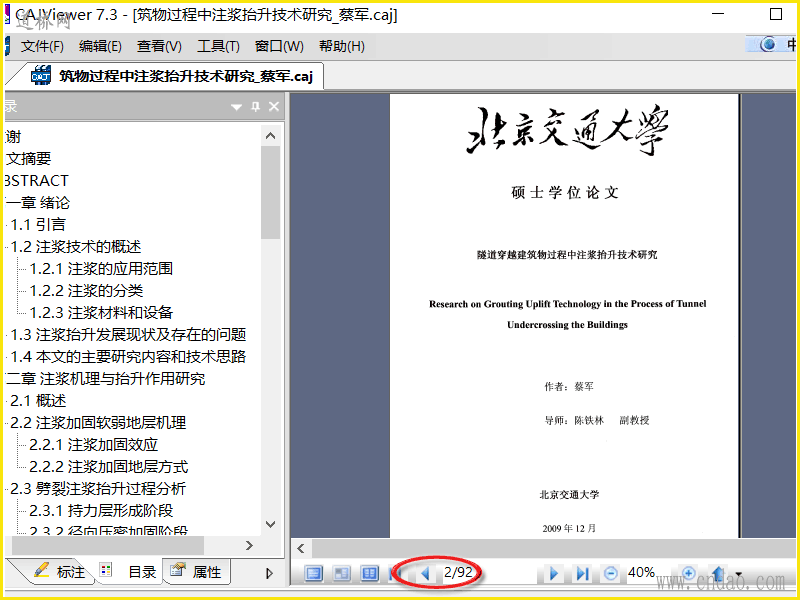The height and width of the screenshot is (600, 800).
Task: Select outline entry 2.2.1 注浆加固效应
Action: coord(94,444)
